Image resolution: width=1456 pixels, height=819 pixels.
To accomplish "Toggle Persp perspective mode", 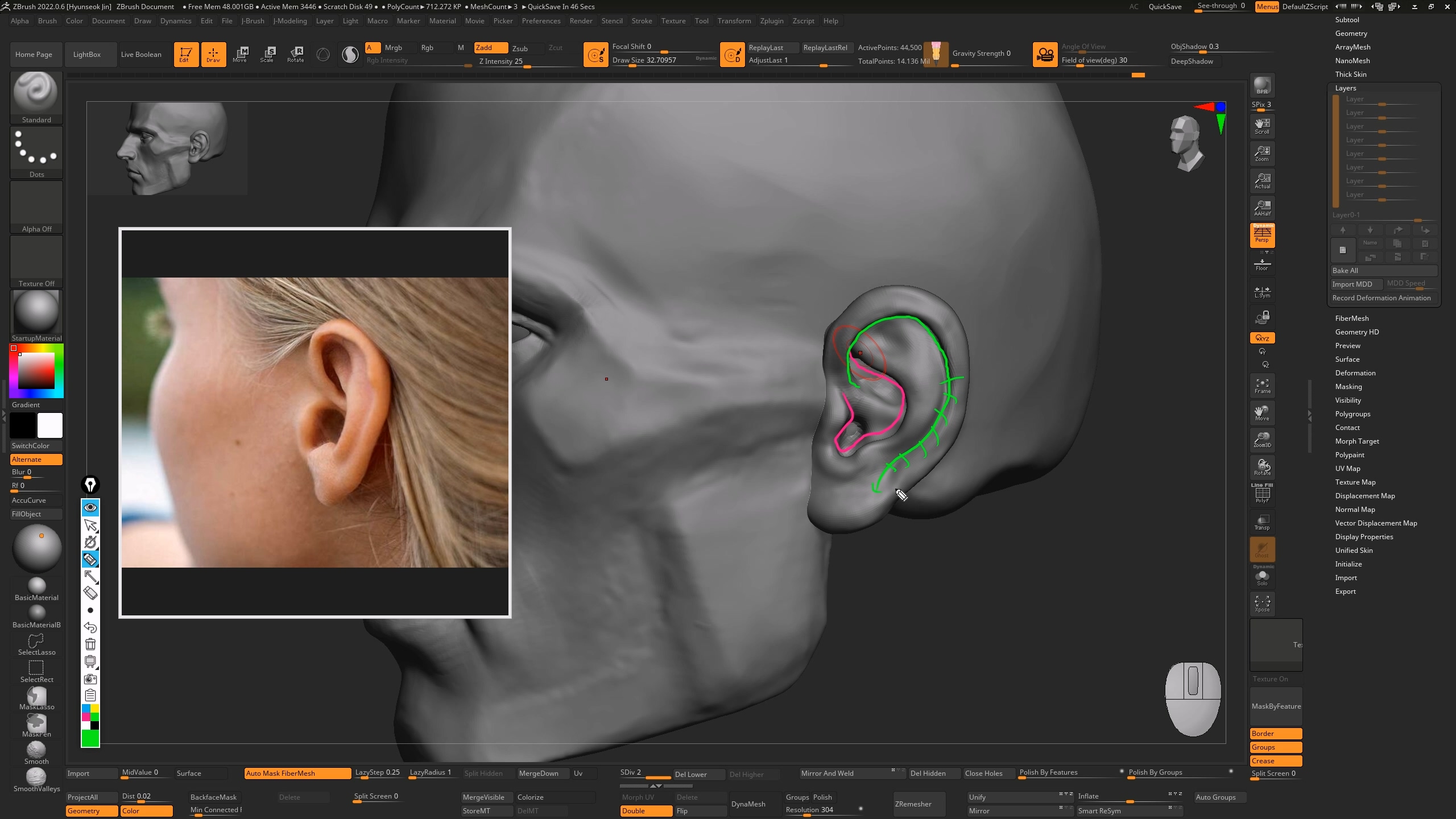I will pos(1262,234).
